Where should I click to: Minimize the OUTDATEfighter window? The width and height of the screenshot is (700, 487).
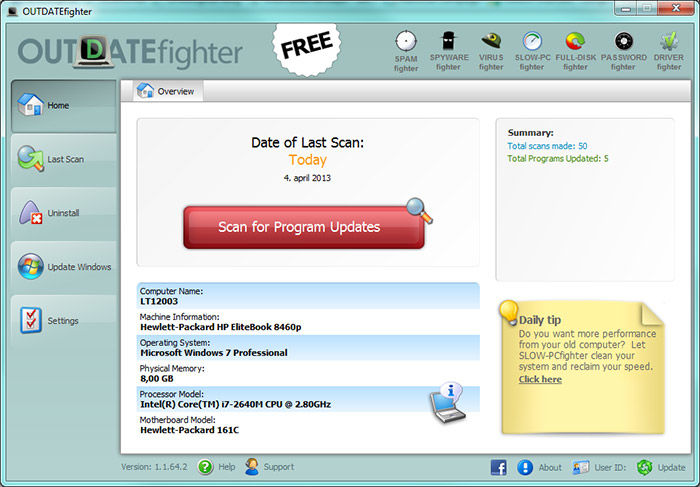click(x=625, y=8)
